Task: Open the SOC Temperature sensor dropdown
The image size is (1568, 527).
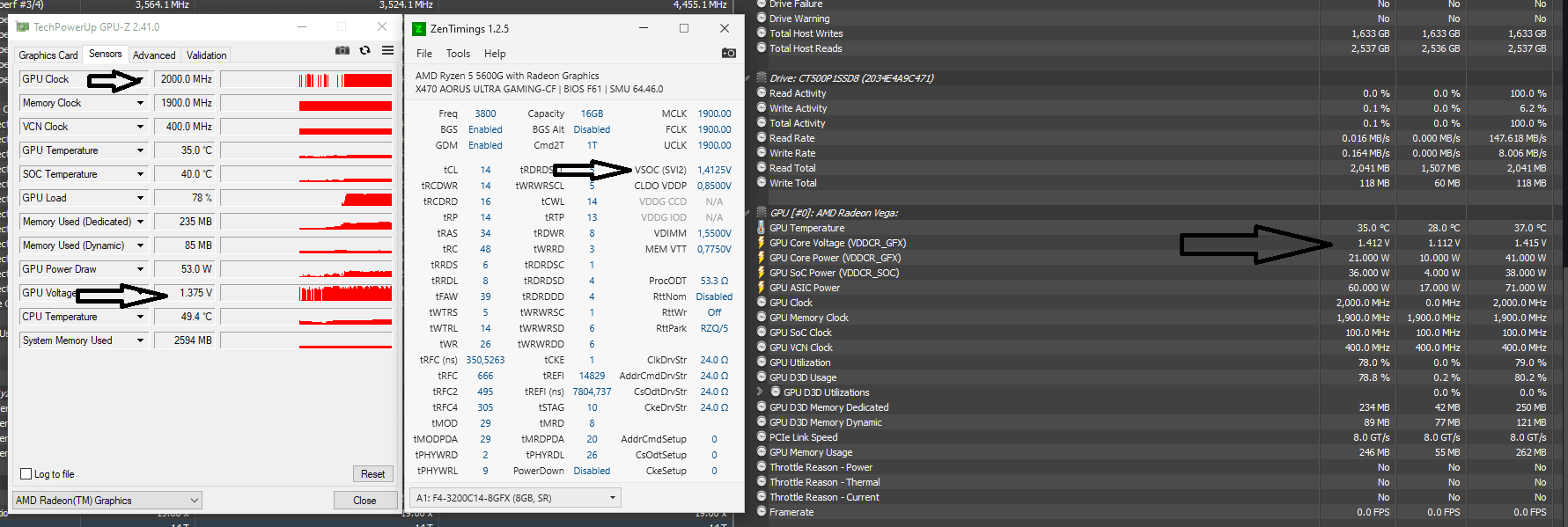Action: (x=140, y=174)
